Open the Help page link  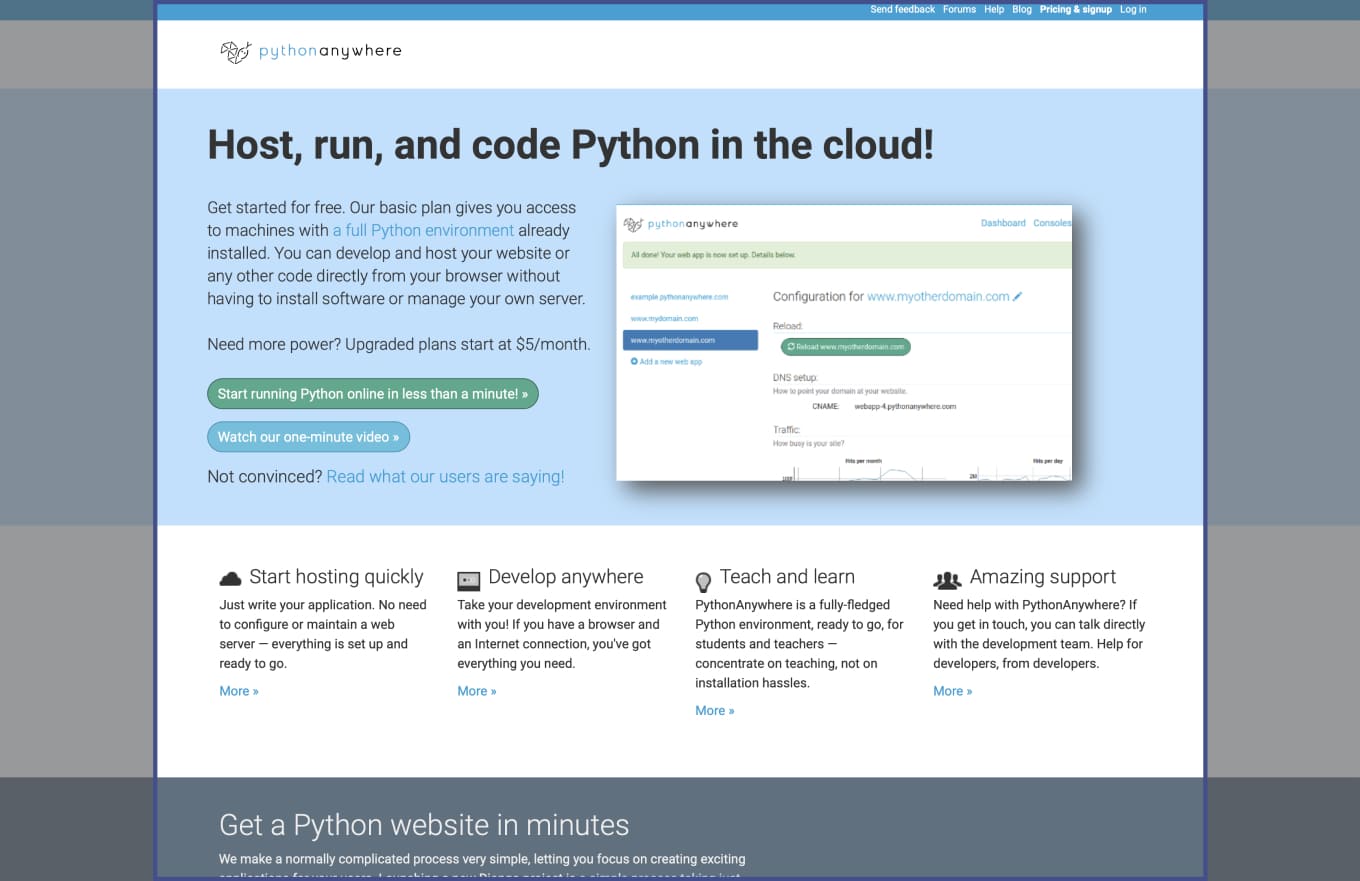tap(993, 10)
